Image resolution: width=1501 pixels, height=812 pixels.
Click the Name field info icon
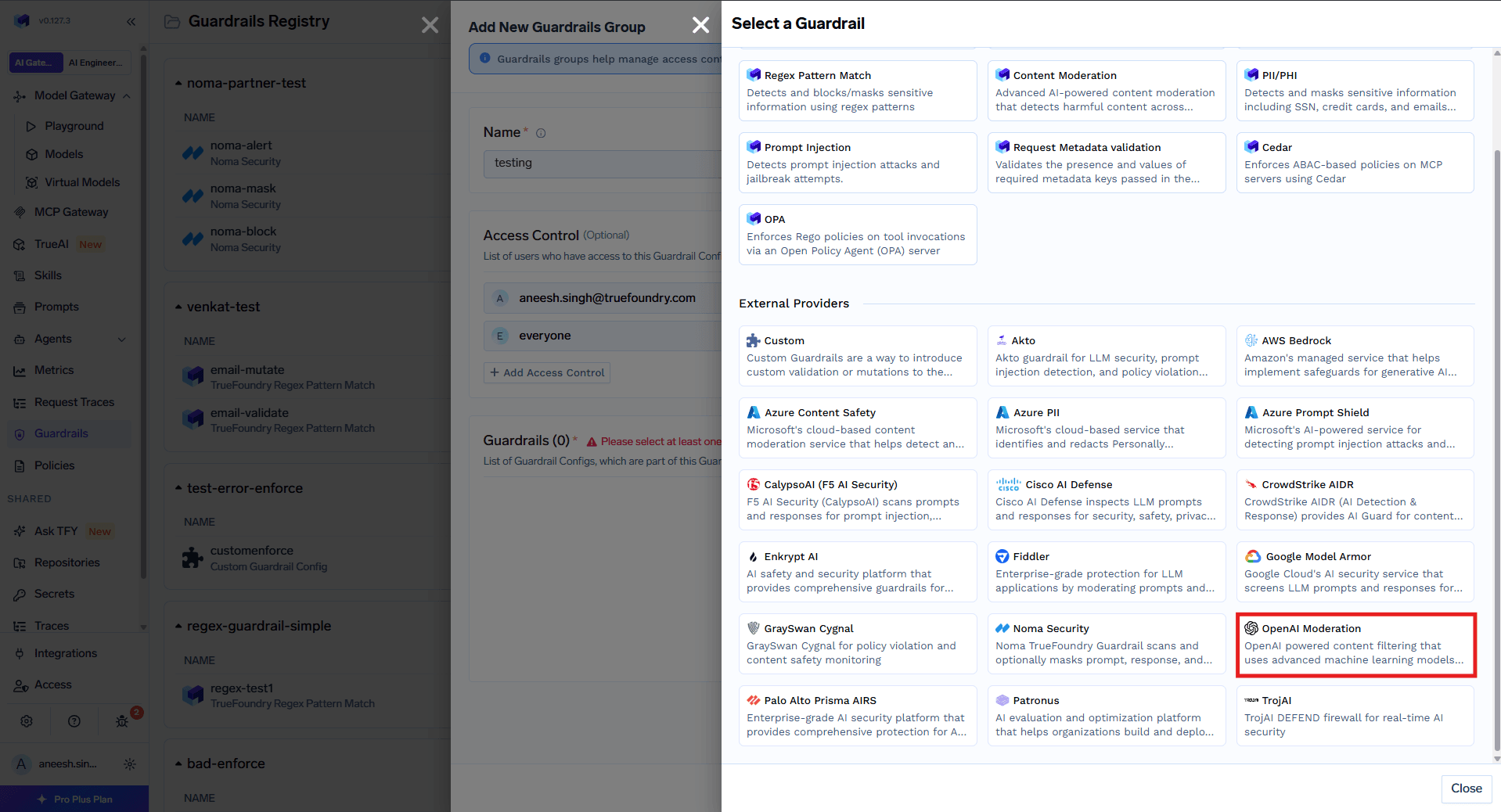[x=541, y=133]
